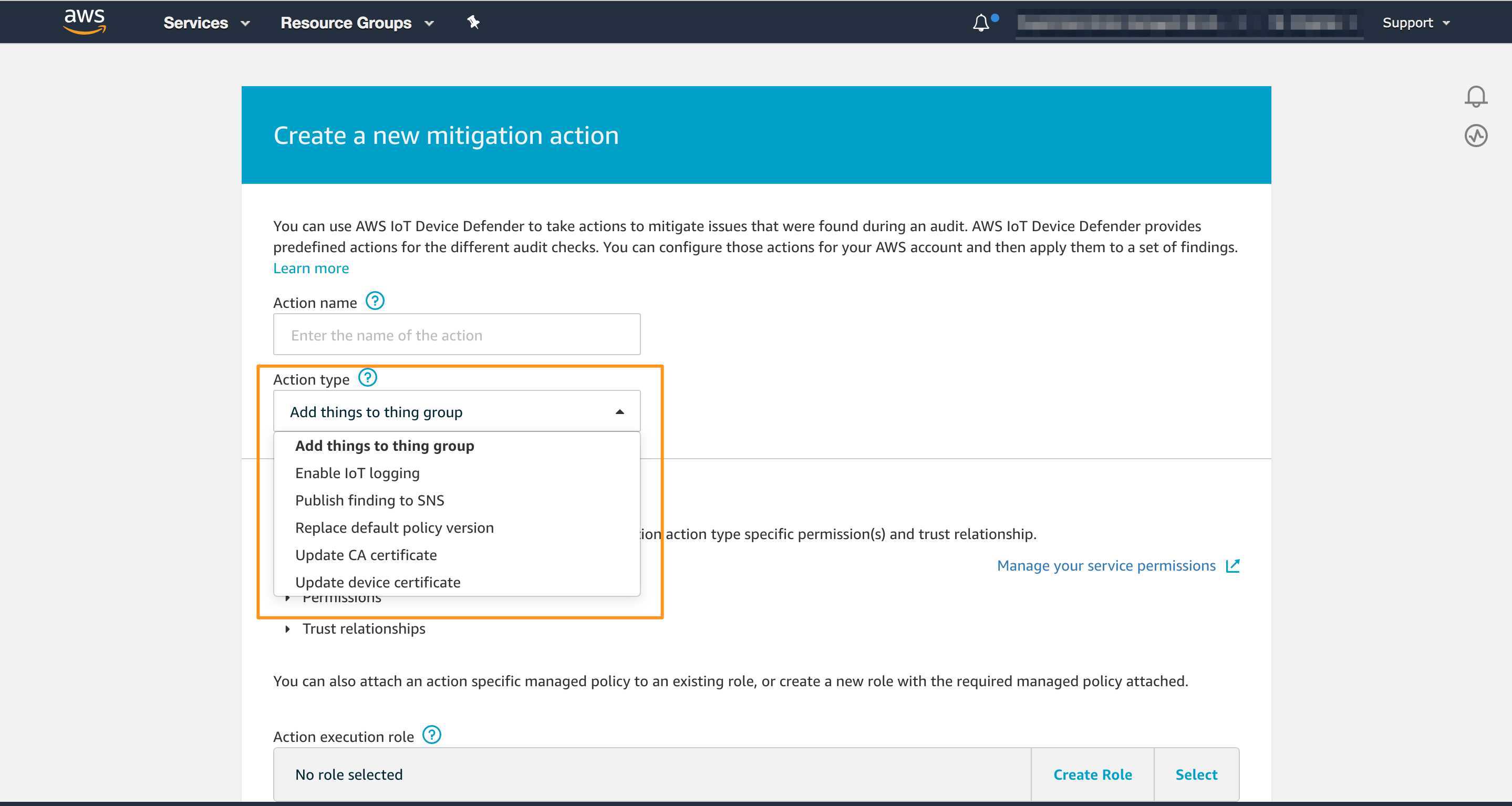The image size is (1512, 806).
Task: Select Update CA certificate option
Action: click(457, 555)
